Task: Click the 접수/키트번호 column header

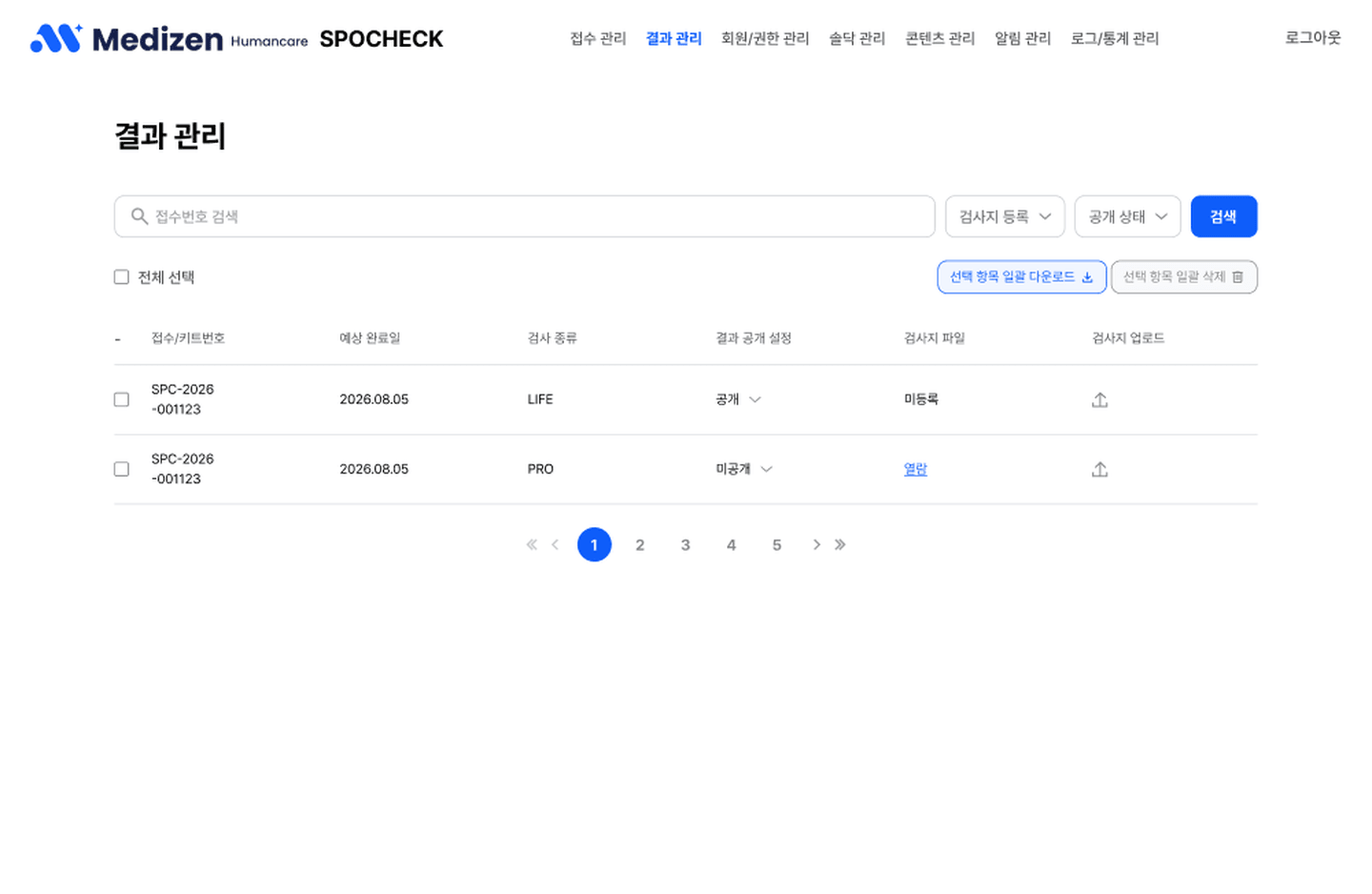Action: [x=188, y=338]
